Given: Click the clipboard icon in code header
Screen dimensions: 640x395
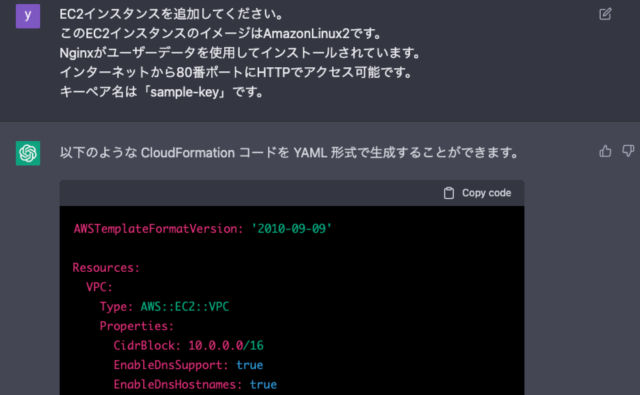Looking at the screenshot, I should (449, 193).
